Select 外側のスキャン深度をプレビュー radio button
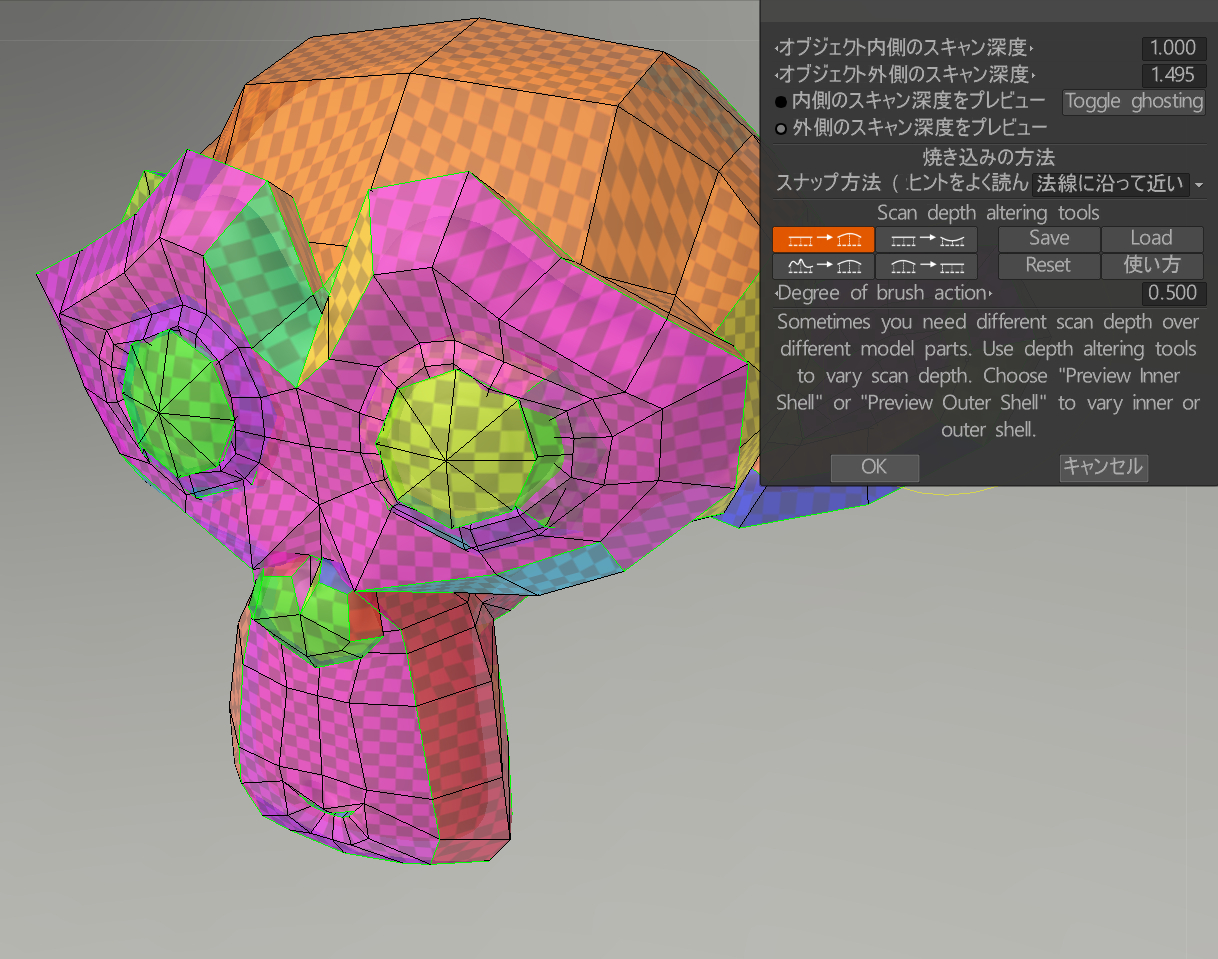The image size is (1218, 959). [x=781, y=128]
